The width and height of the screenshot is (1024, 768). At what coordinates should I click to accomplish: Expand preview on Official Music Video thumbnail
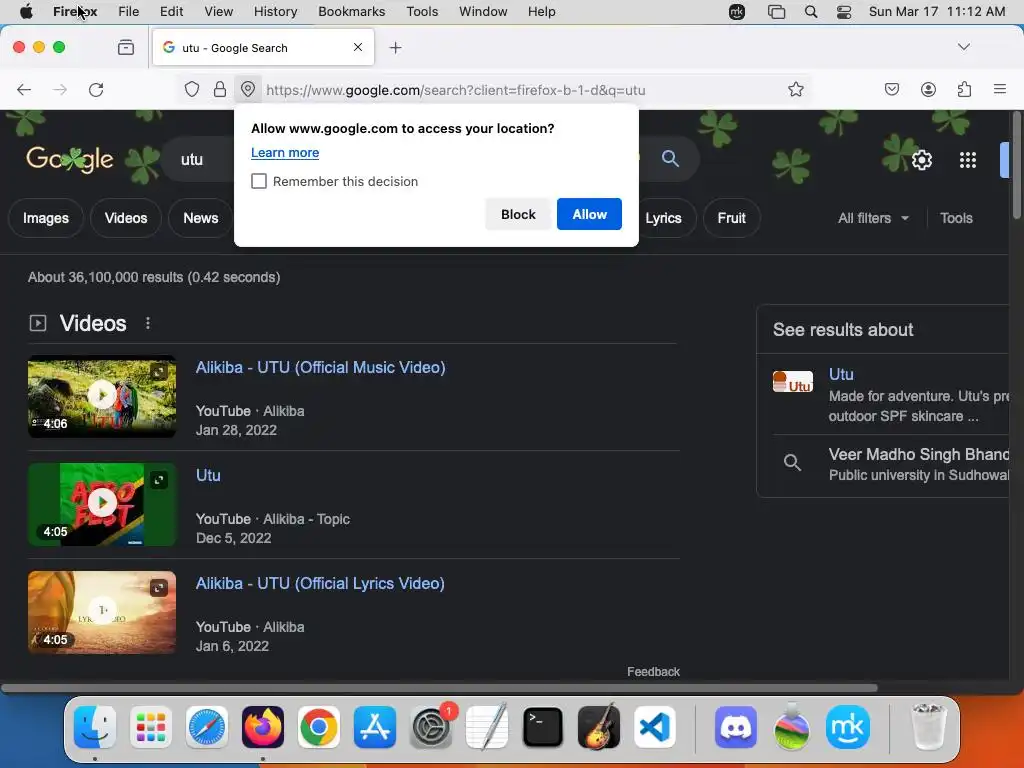(x=159, y=372)
